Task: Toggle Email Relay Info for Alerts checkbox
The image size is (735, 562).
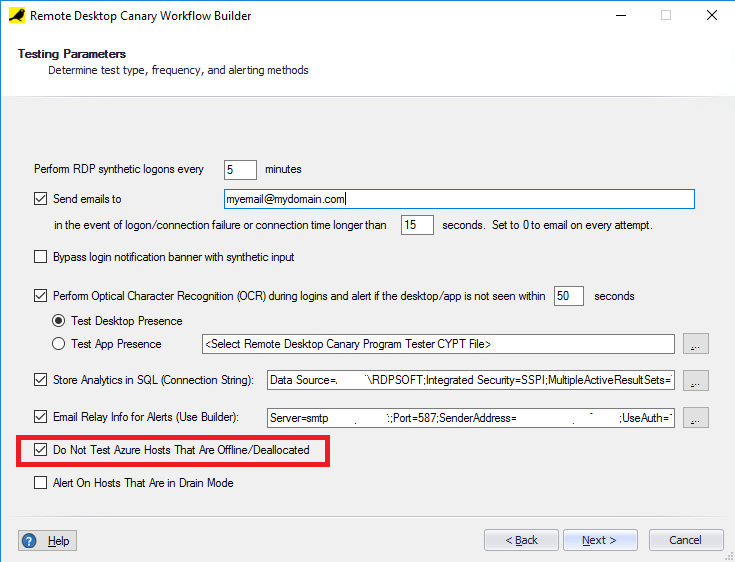Action: pos(40,417)
